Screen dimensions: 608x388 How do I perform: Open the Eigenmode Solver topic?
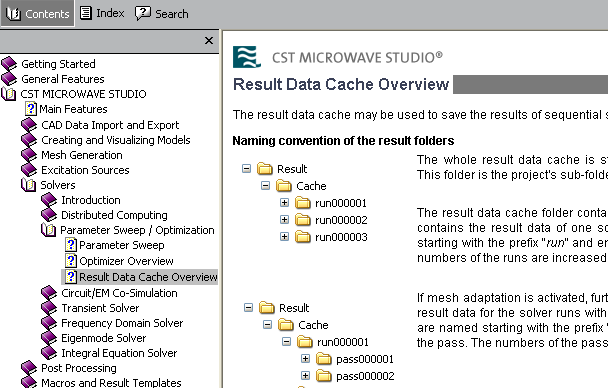coord(104,338)
